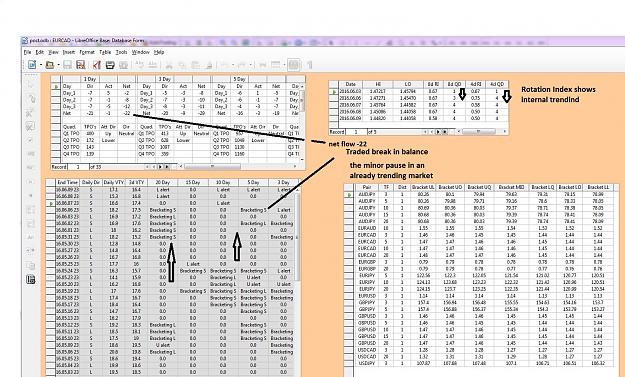625x377 pixels.
Task: Click the Export as PDF toolbar icon
Action: click(97, 65)
